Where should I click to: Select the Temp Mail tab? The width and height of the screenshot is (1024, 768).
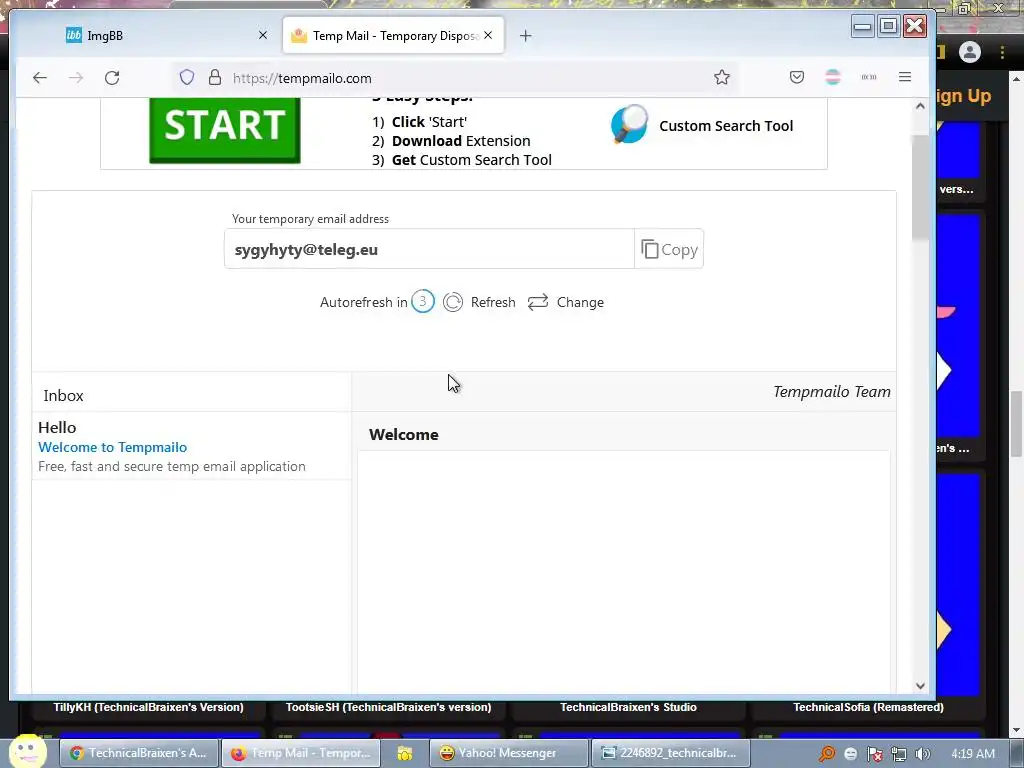click(393, 35)
